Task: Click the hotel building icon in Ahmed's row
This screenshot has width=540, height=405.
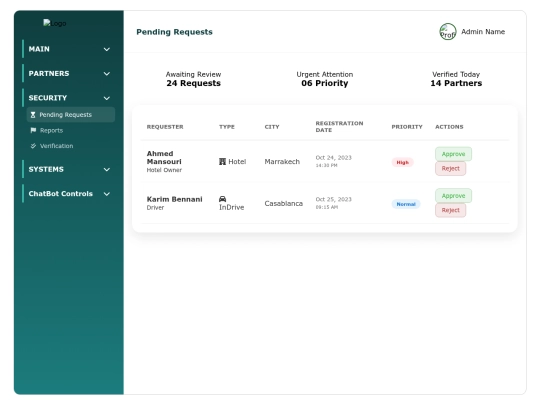Action: [222, 162]
